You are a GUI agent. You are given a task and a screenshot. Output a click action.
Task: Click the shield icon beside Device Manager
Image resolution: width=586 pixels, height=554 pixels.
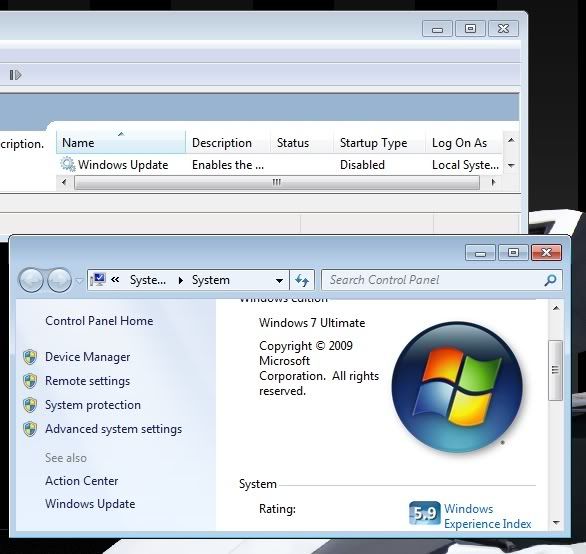point(30,357)
